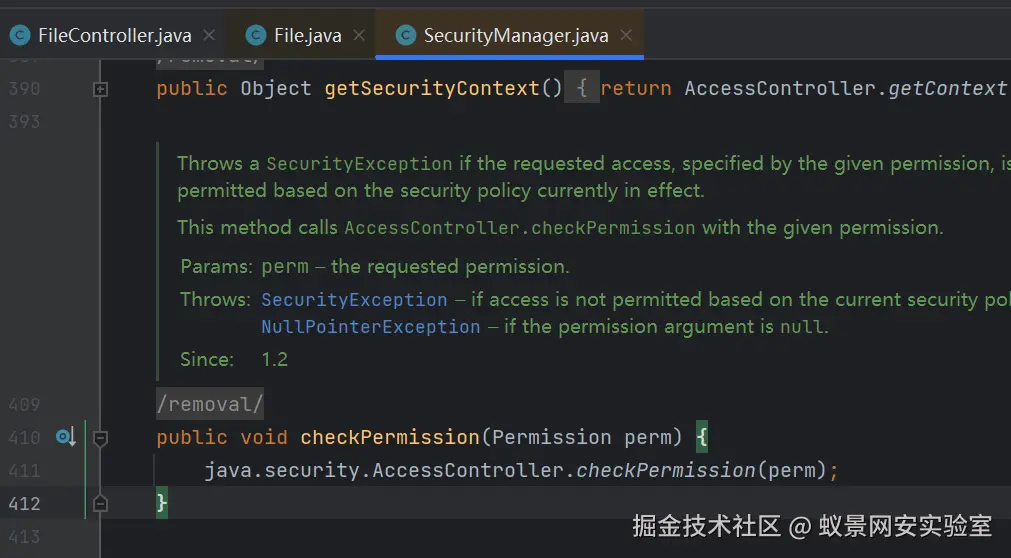This screenshot has width=1011, height=558.
Task: Expand the folded getSecurityContext method at line 390
Action: 100,89
